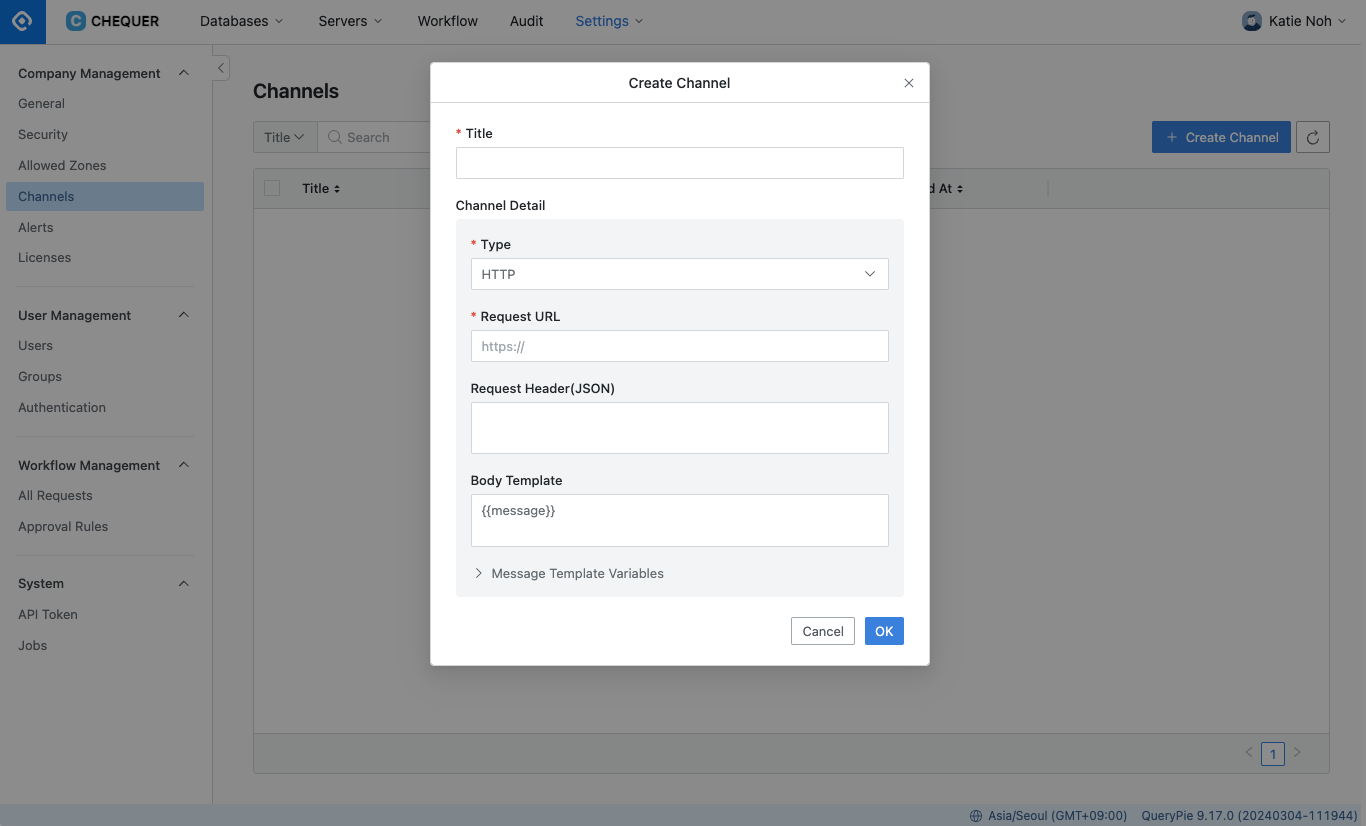The height and width of the screenshot is (826, 1366).
Task: Click the QueryPie logo icon
Action: [22, 21]
